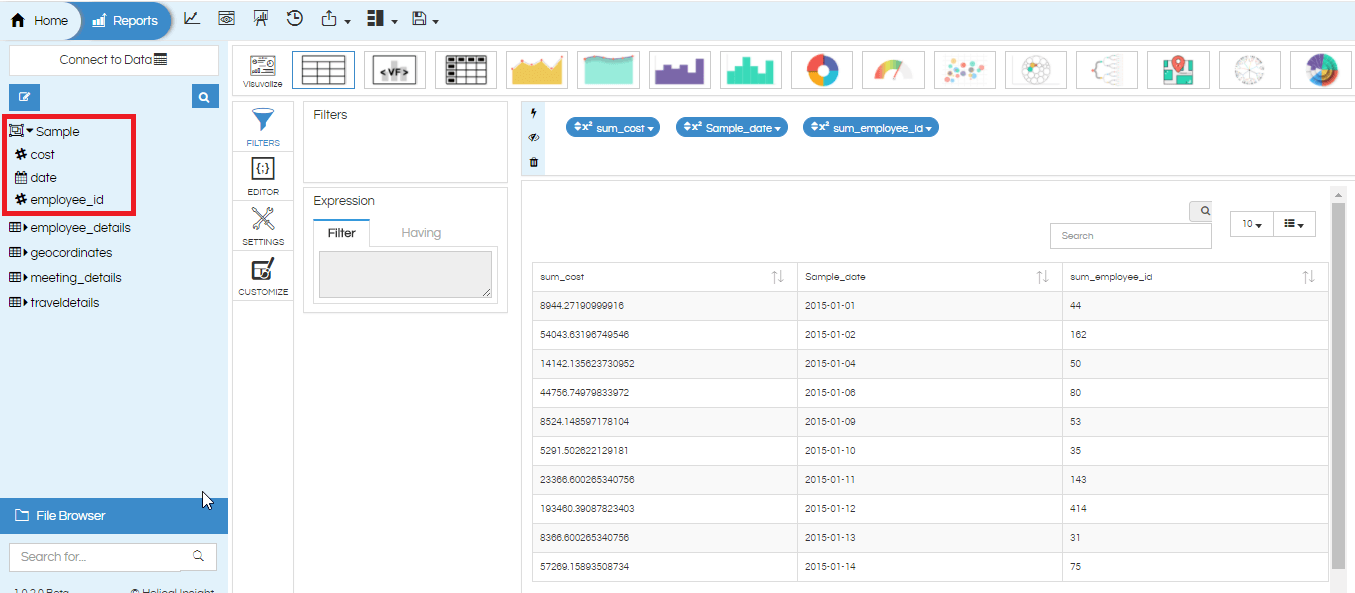Sort by the Sample_date column header
The height and width of the screenshot is (593, 1355).
[929, 277]
